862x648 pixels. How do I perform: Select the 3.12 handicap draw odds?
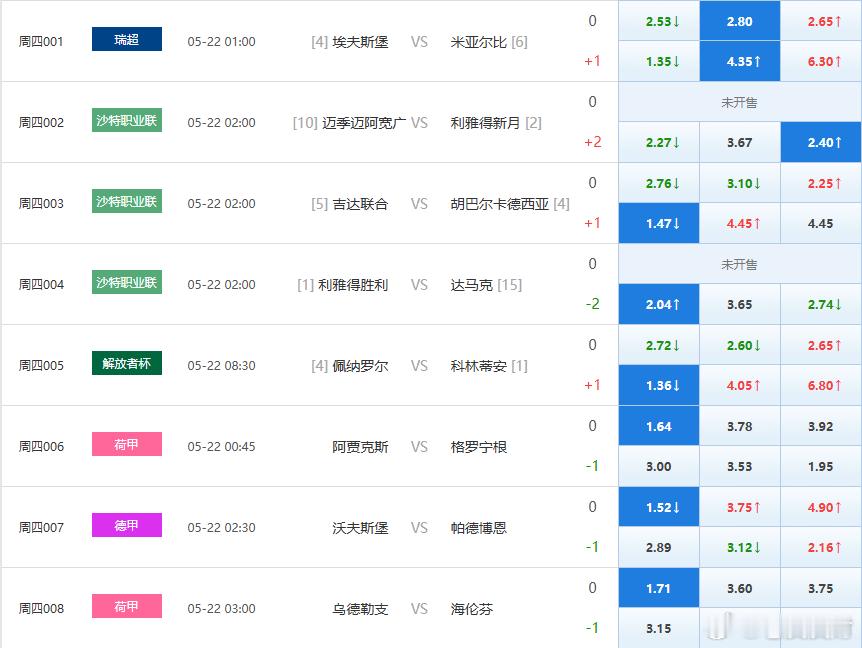point(739,547)
